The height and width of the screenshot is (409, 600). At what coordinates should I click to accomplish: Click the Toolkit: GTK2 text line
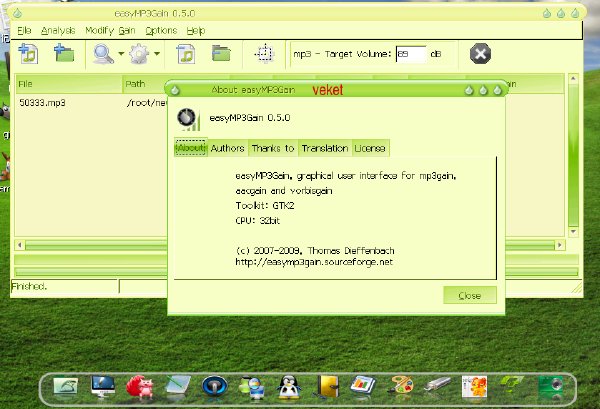tap(265, 206)
